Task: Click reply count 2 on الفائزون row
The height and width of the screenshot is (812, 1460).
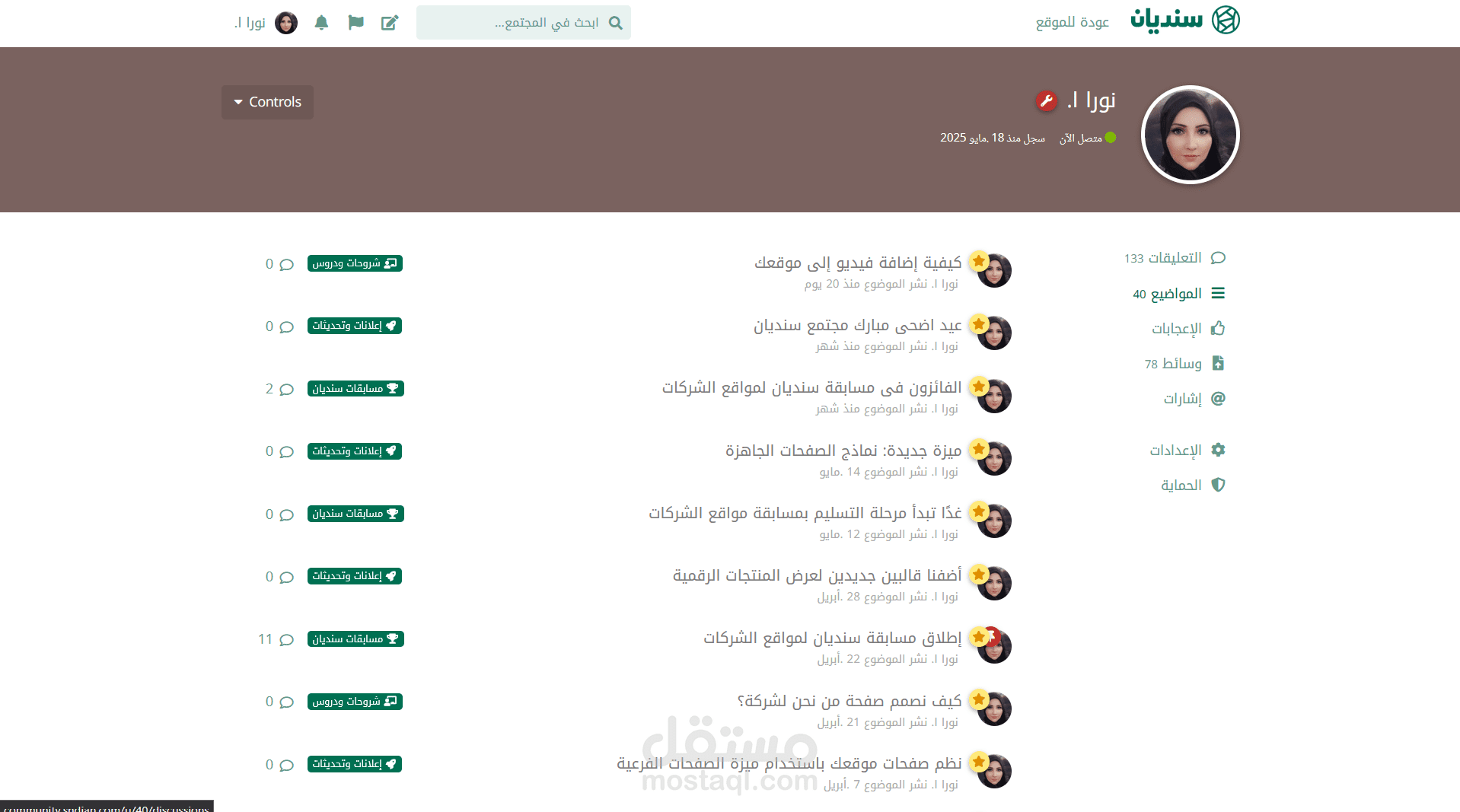Action: (x=279, y=389)
